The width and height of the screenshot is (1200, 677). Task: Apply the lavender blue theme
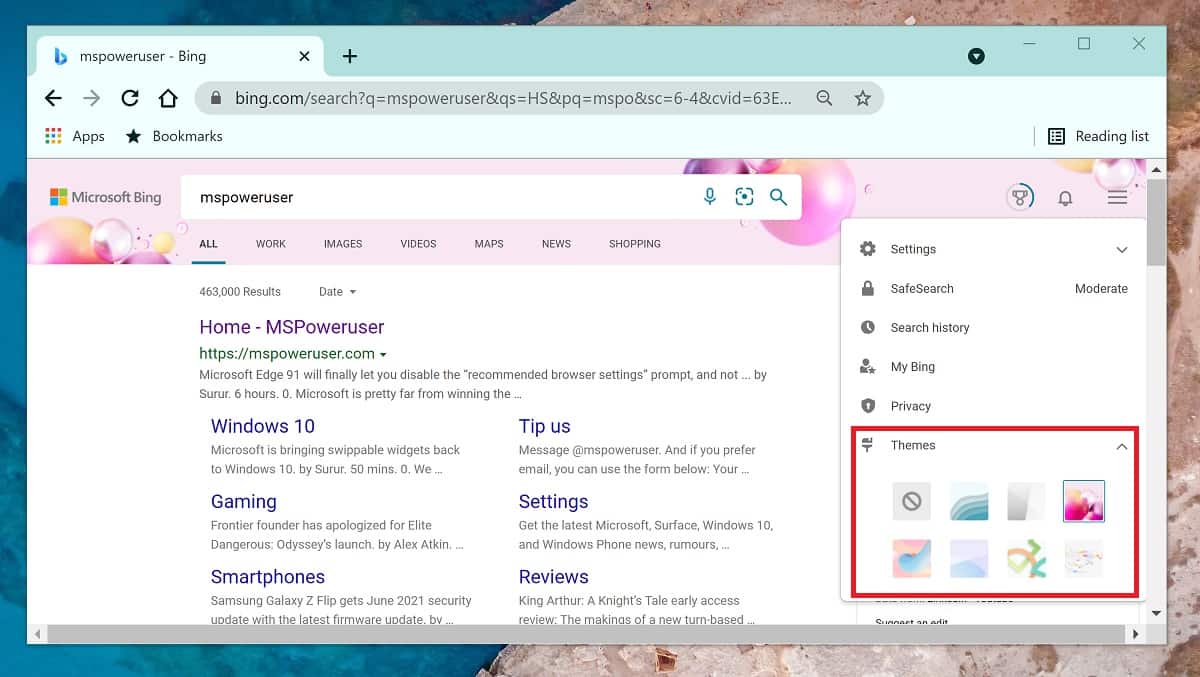click(969, 559)
